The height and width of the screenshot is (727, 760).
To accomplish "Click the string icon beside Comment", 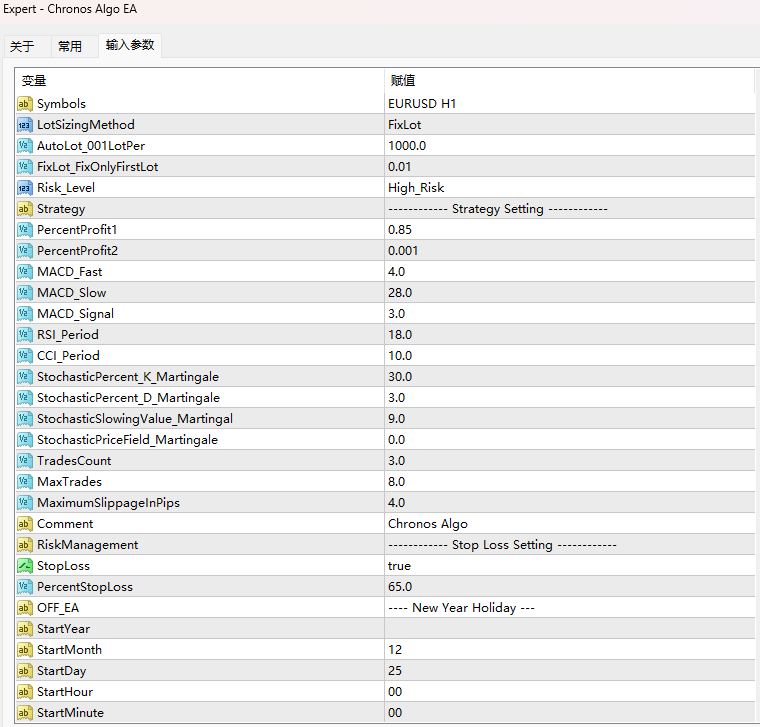I will 25,524.
